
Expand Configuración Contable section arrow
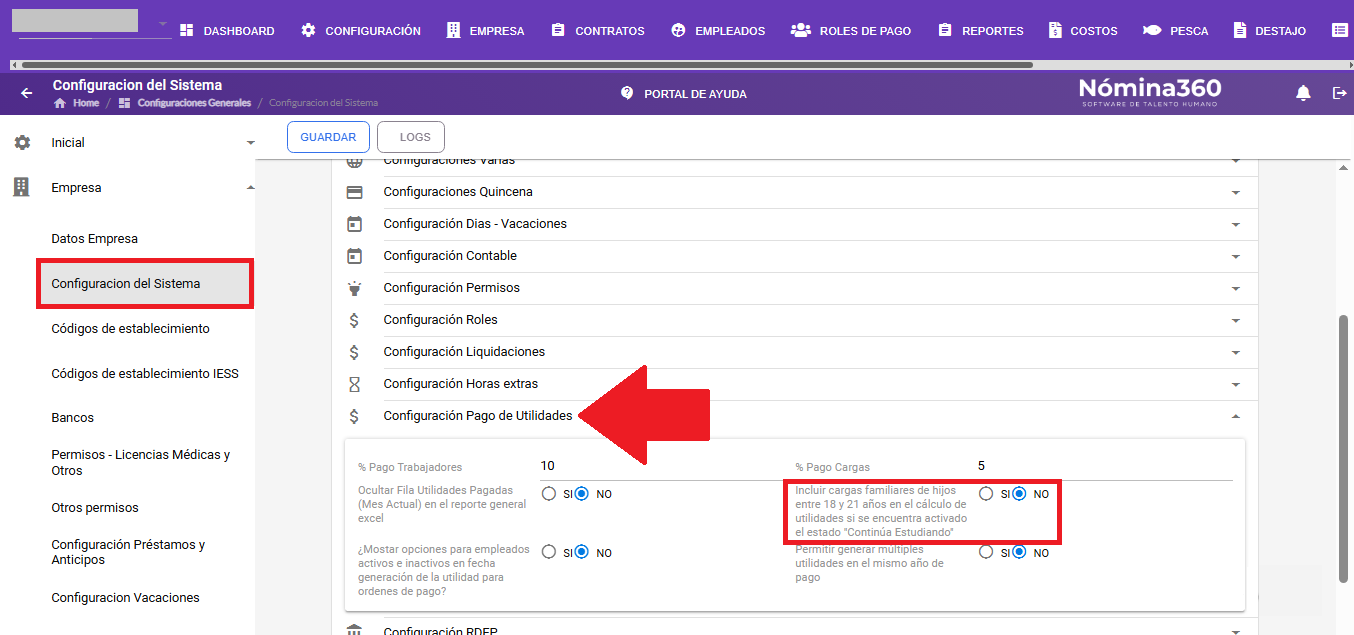pos(1236,257)
